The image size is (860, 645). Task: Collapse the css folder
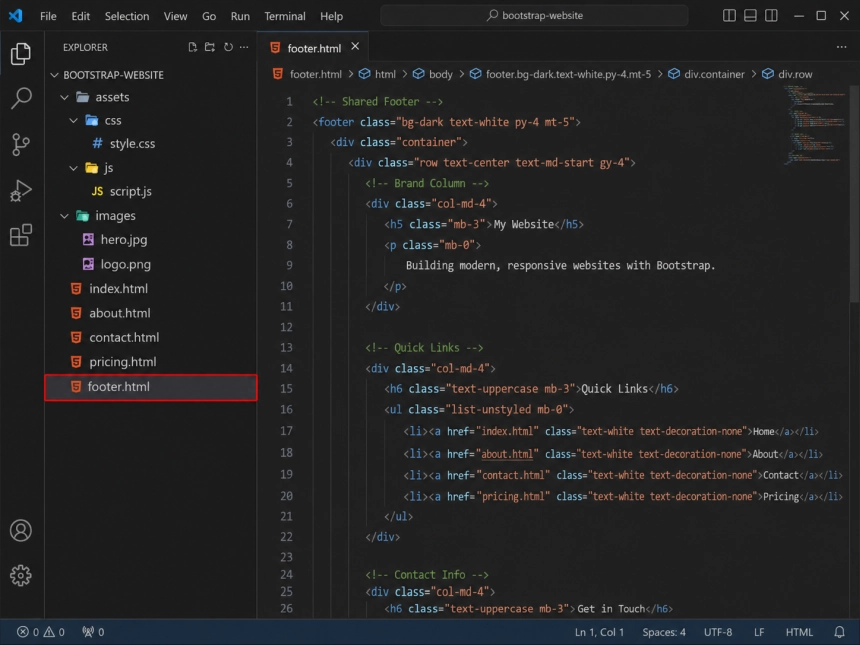[73, 121]
